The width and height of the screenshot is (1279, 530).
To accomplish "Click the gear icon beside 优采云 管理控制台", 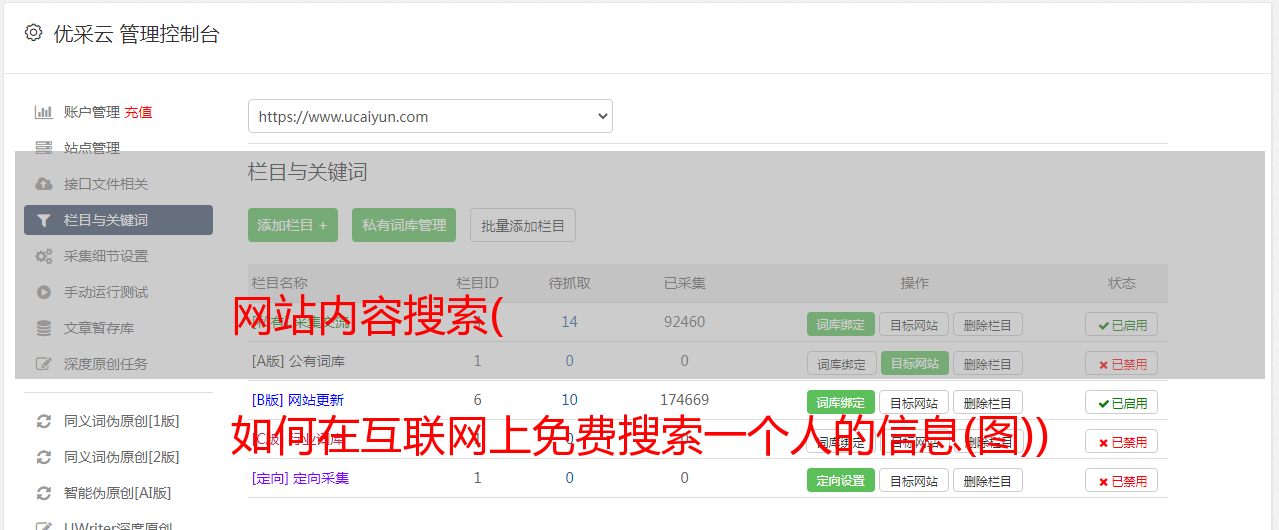I will [x=33, y=33].
